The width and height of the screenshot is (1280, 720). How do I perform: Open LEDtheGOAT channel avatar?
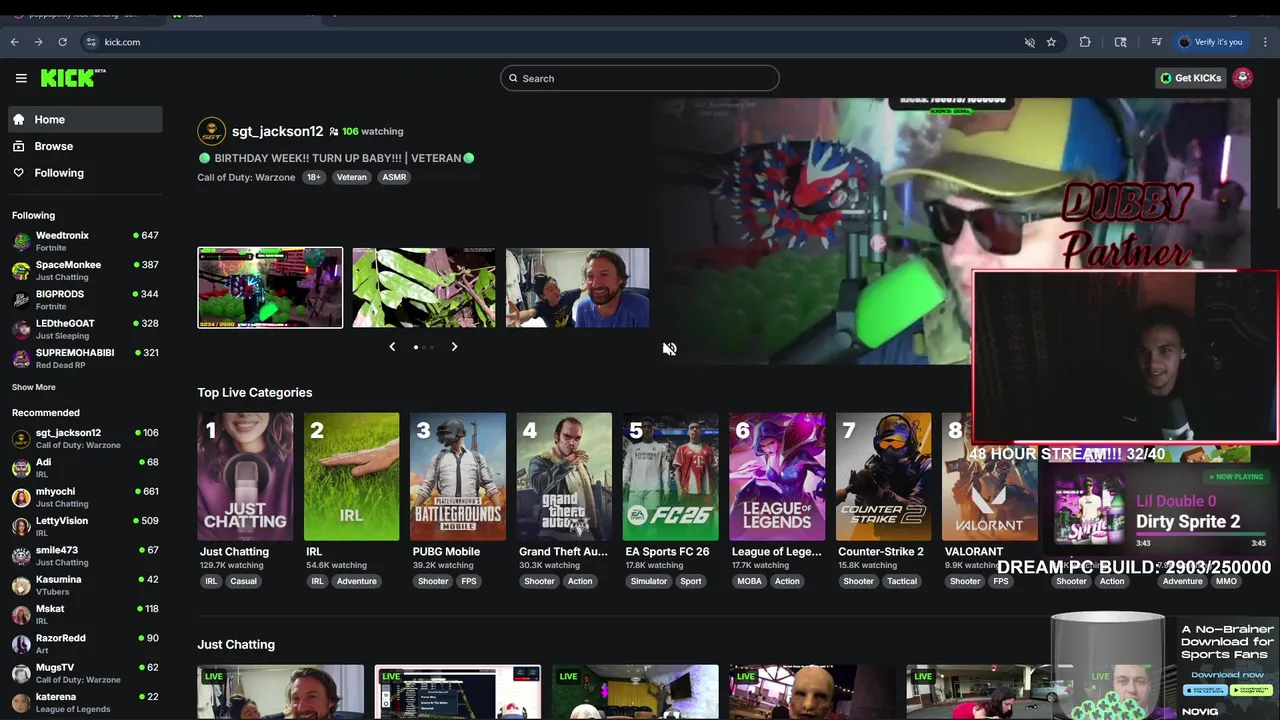pos(21,329)
